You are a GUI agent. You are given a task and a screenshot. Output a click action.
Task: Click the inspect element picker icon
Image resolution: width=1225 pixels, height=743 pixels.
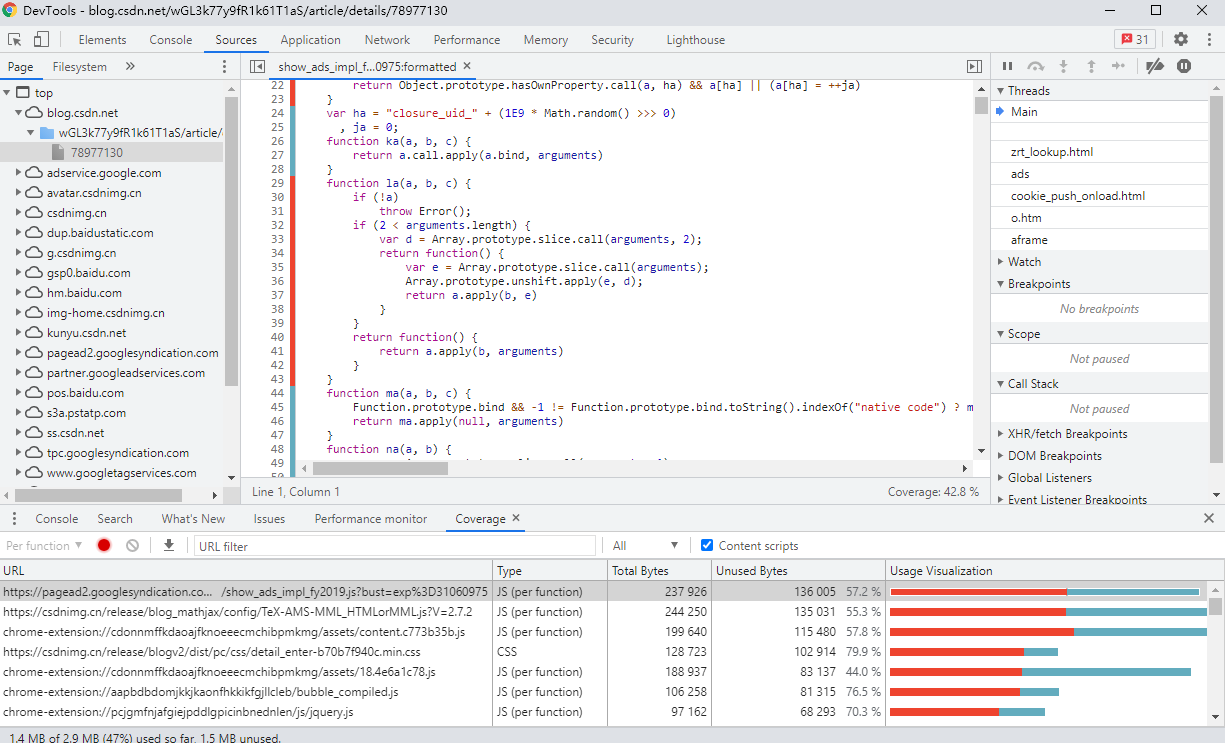(15, 40)
